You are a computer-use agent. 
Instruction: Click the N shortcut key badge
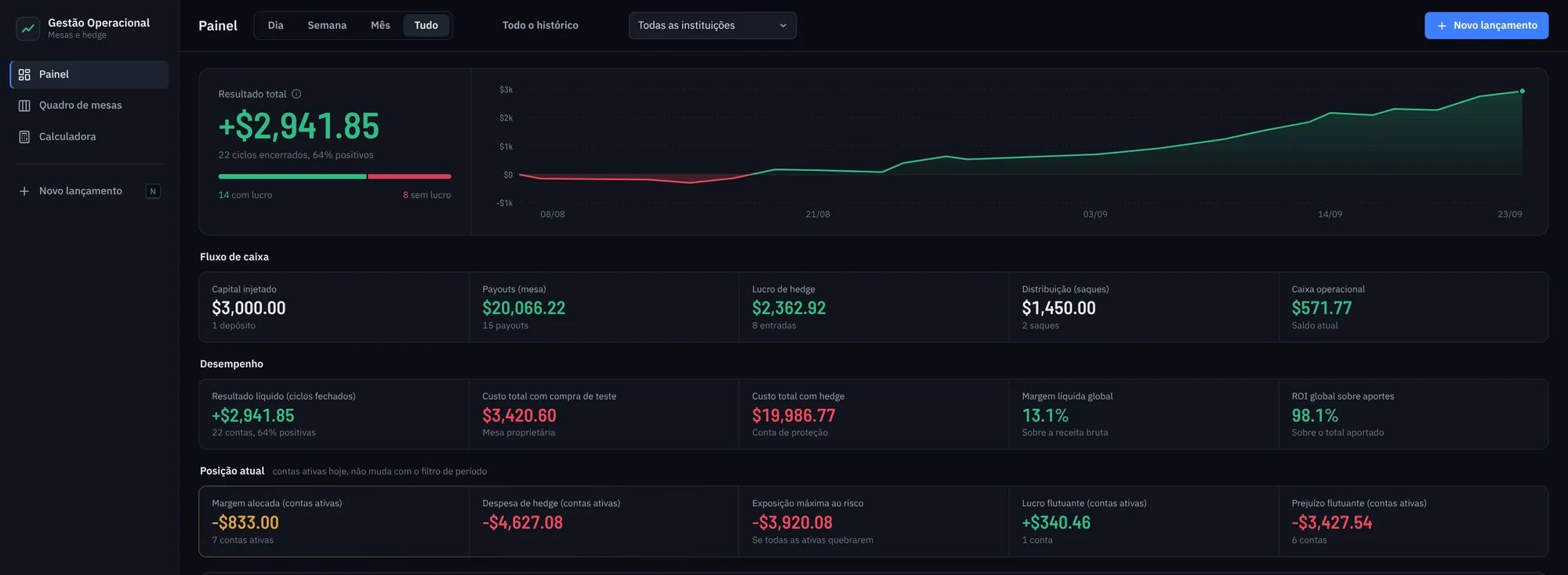[153, 191]
